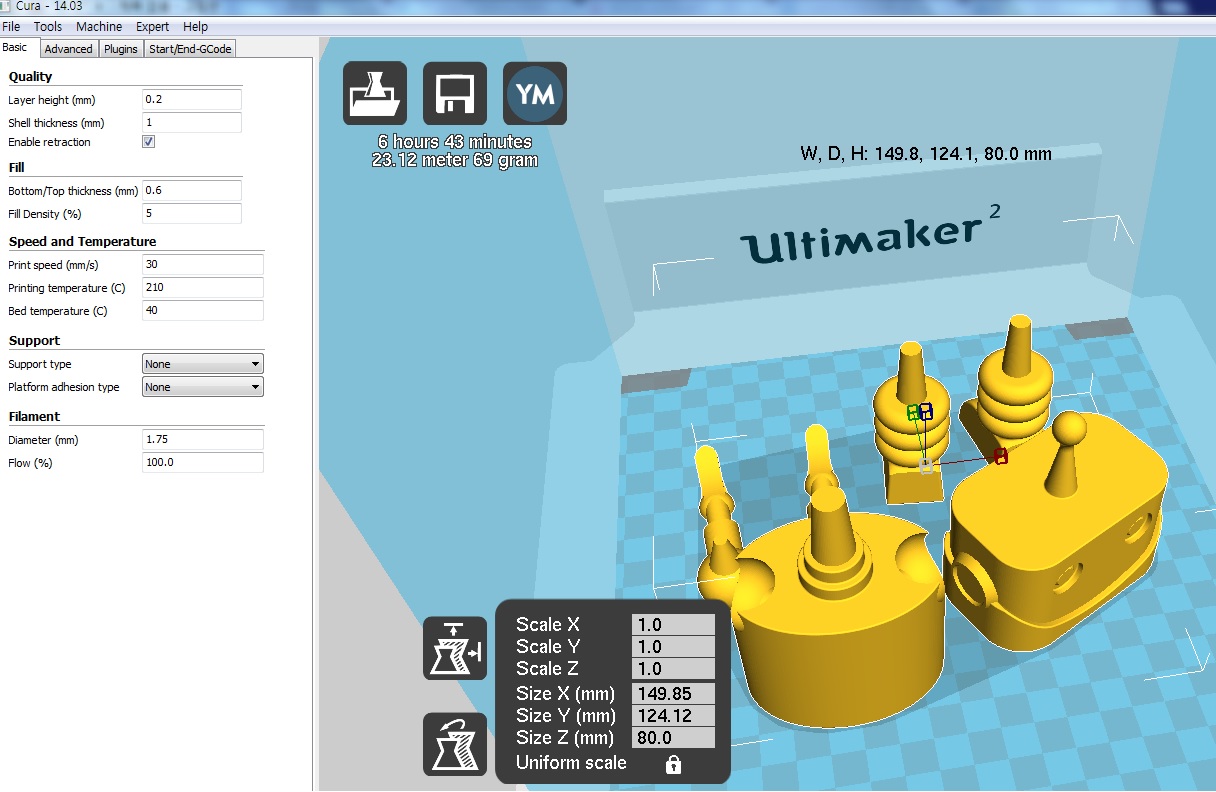1216x792 pixels.
Task: Click the Layer height input field
Action: (192, 100)
